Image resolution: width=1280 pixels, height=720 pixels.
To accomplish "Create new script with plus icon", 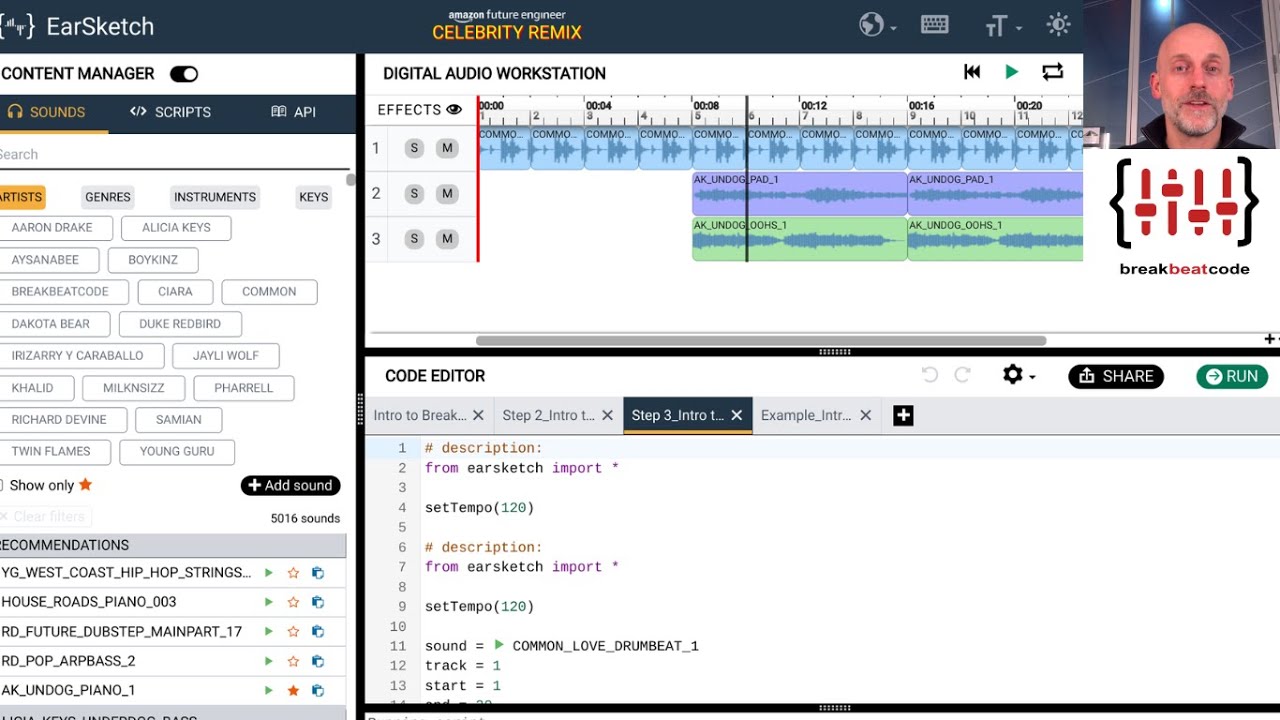I will click(x=903, y=415).
